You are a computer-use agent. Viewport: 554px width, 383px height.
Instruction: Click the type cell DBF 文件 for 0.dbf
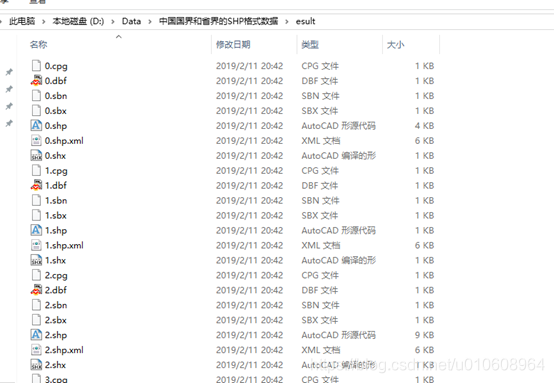[x=320, y=81]
